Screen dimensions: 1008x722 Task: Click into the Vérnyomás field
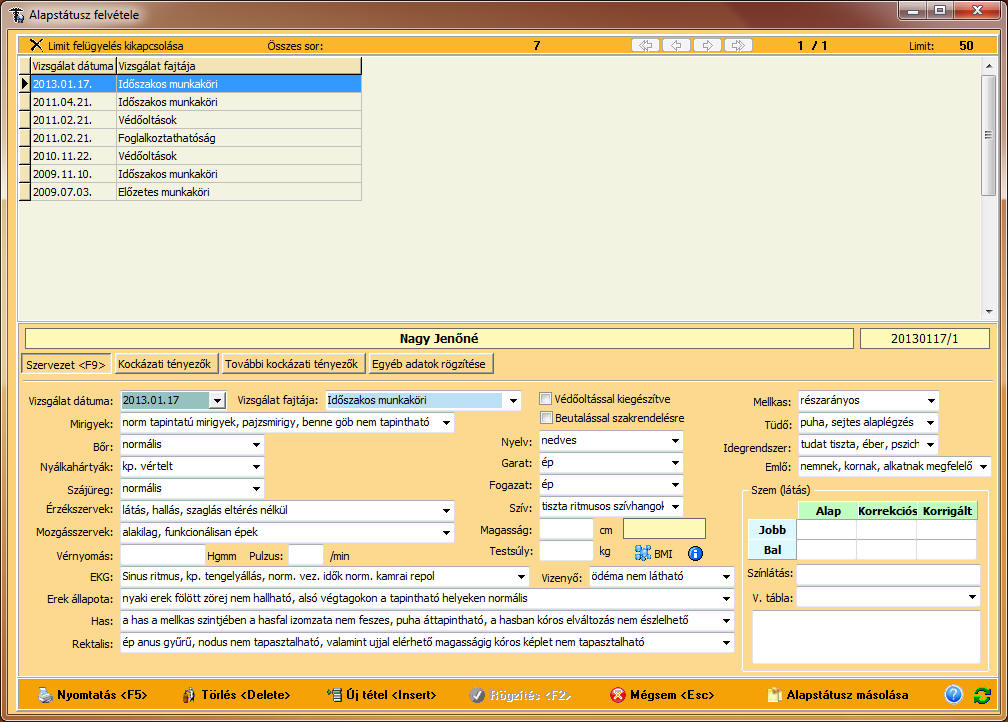(163, 555)
